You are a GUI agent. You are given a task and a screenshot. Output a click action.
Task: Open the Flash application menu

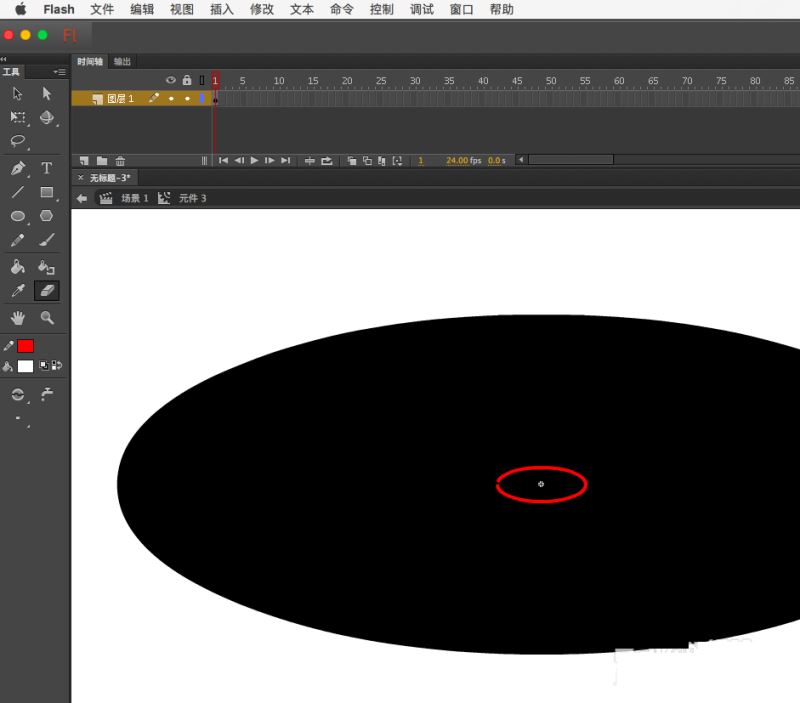(59, 9)
